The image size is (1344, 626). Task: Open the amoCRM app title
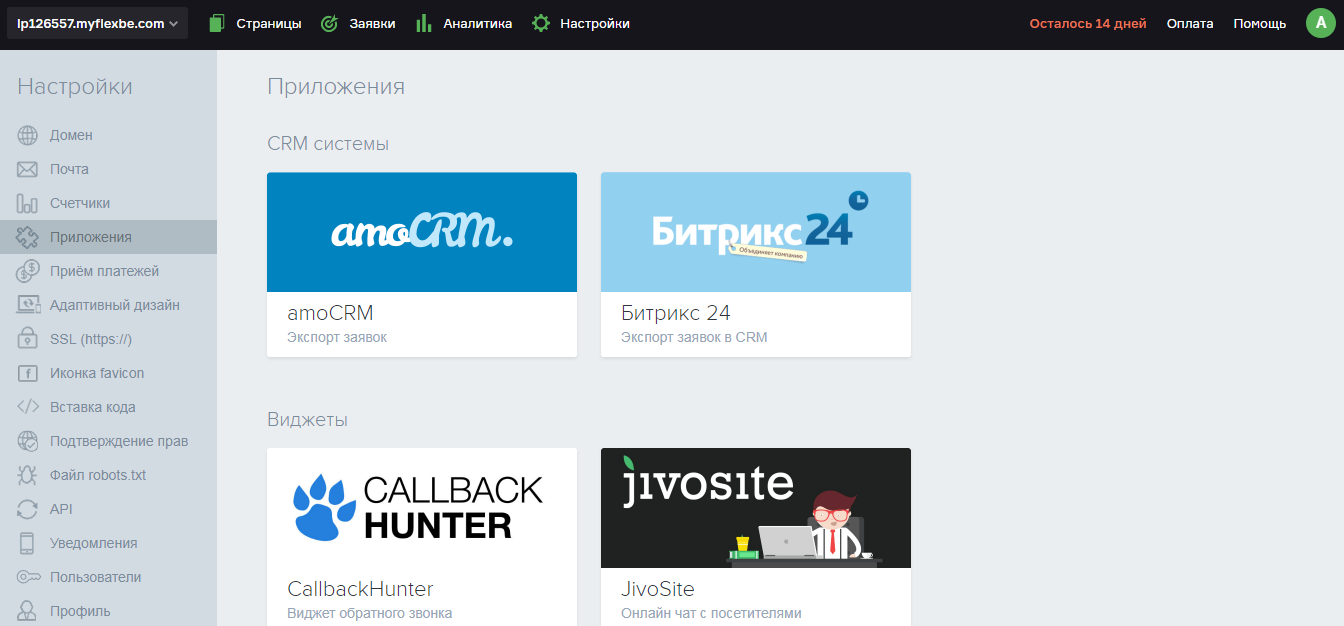[x=330, y=313]
